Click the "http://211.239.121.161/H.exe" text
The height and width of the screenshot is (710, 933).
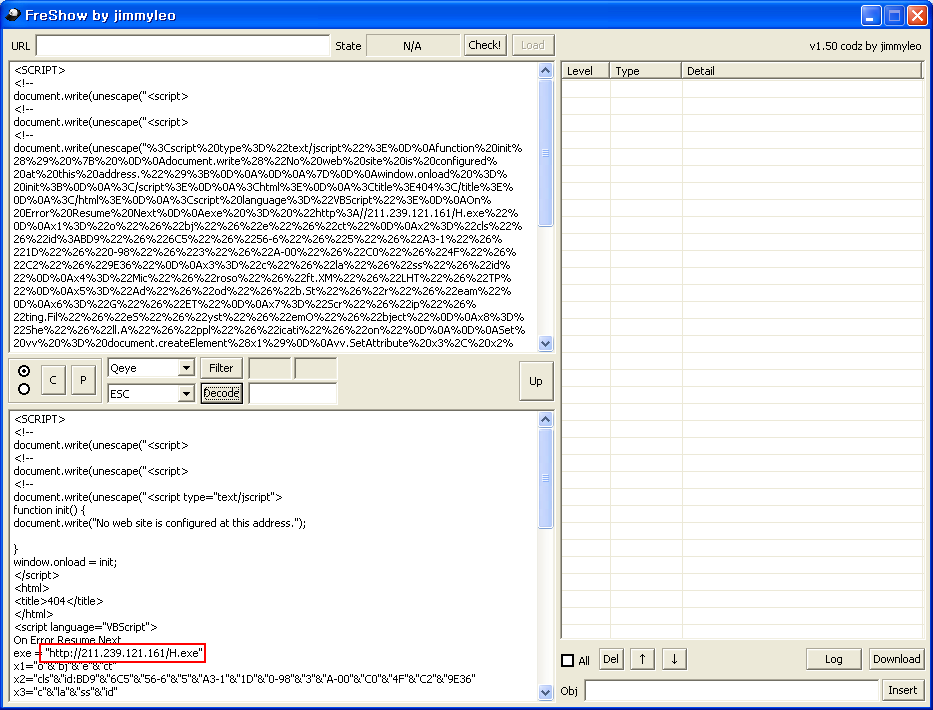click(x=123, y=653)
